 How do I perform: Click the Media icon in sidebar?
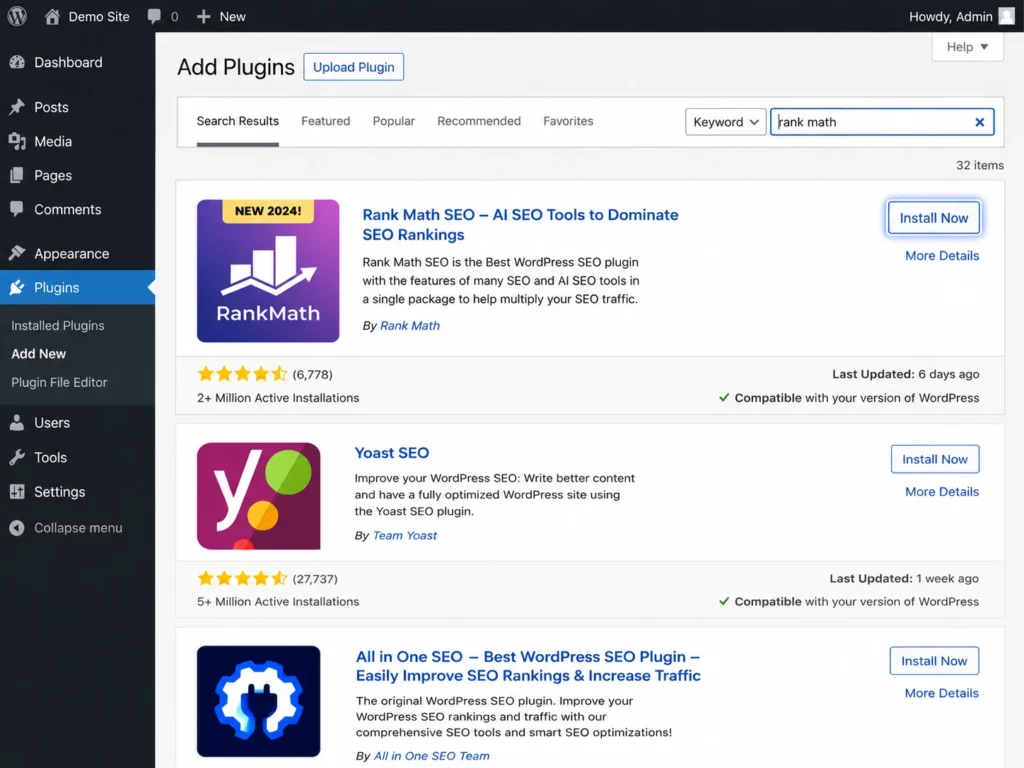pyautogui.click(x=17, y=141)
